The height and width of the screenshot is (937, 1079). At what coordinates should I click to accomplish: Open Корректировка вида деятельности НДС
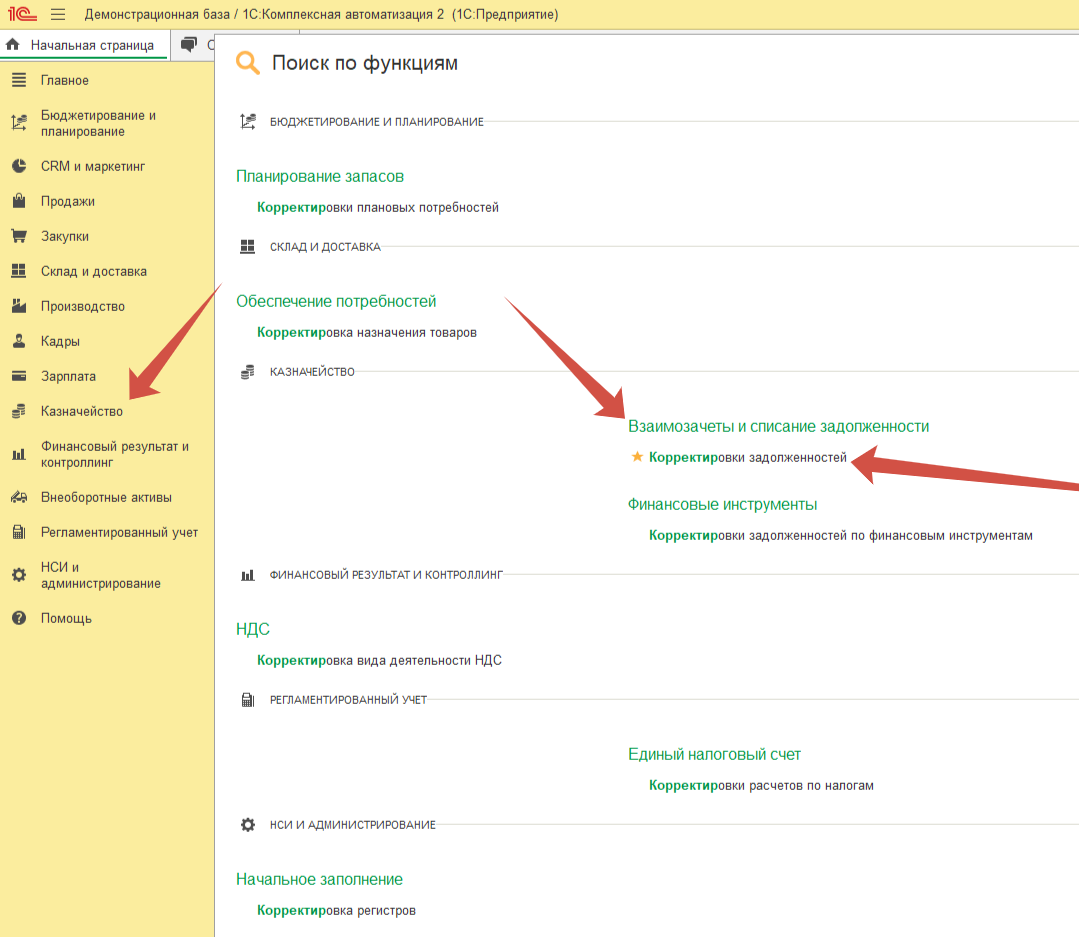click(x=379, y=660)
